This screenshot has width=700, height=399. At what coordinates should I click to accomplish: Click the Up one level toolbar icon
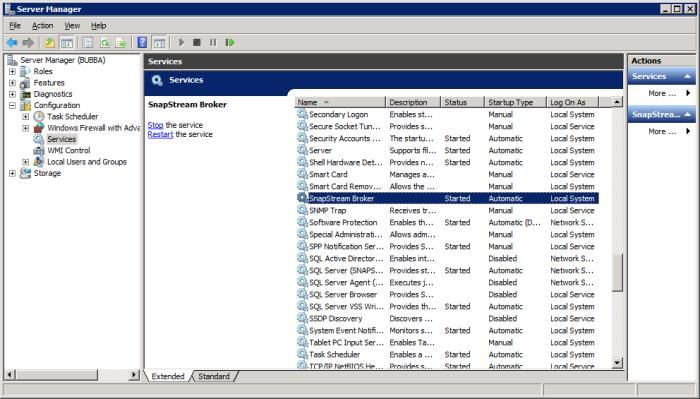pyautogui.click(x=50, y=43)
